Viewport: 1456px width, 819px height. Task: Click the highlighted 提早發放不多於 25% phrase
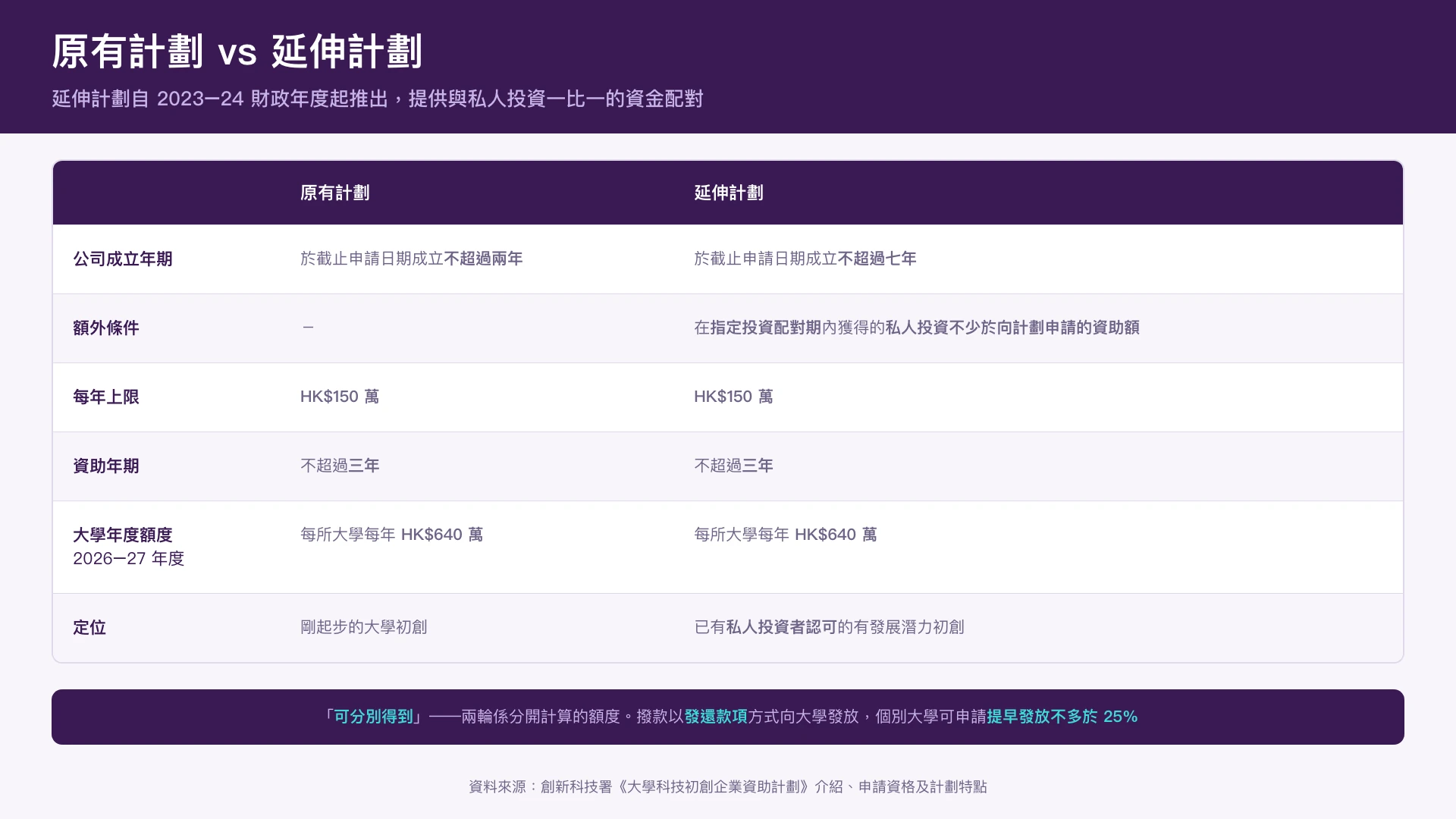[1062, 717]
